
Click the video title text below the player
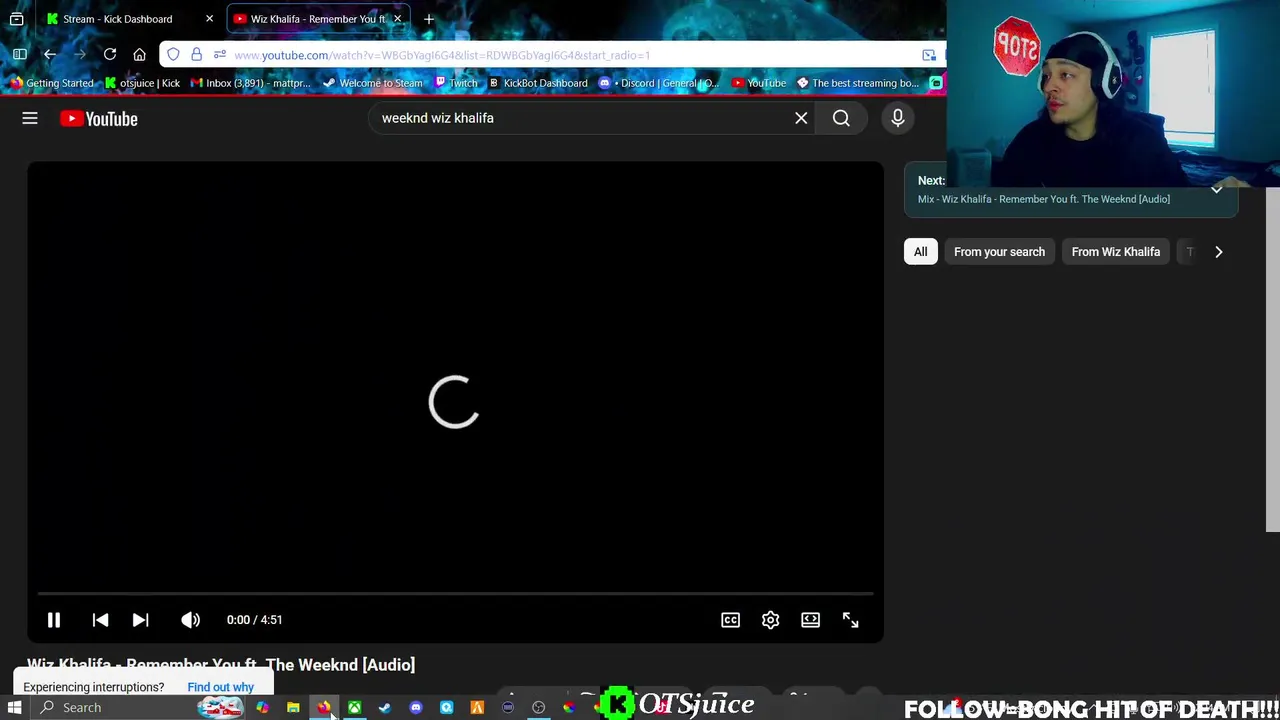tap(221, 665)
